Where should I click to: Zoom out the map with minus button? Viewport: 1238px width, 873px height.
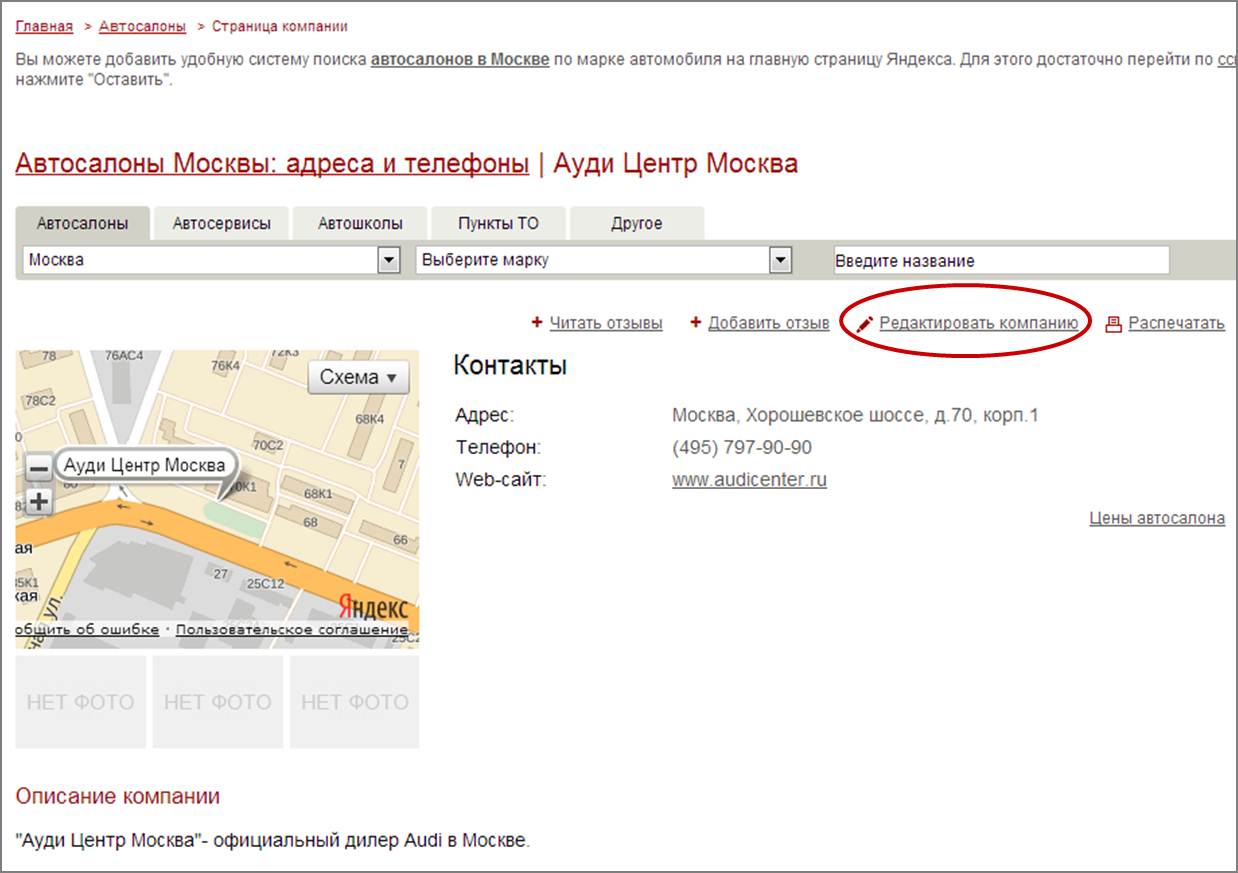(38, 468)
